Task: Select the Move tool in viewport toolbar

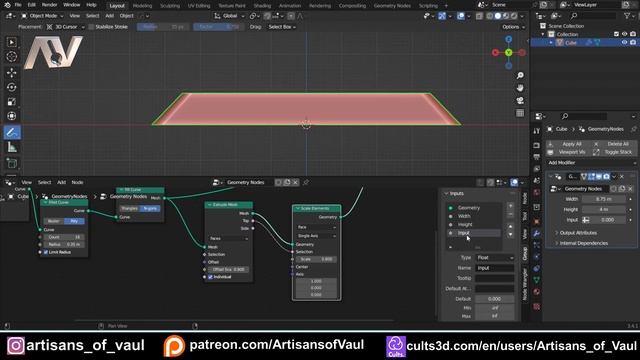Action: [12, 73]
